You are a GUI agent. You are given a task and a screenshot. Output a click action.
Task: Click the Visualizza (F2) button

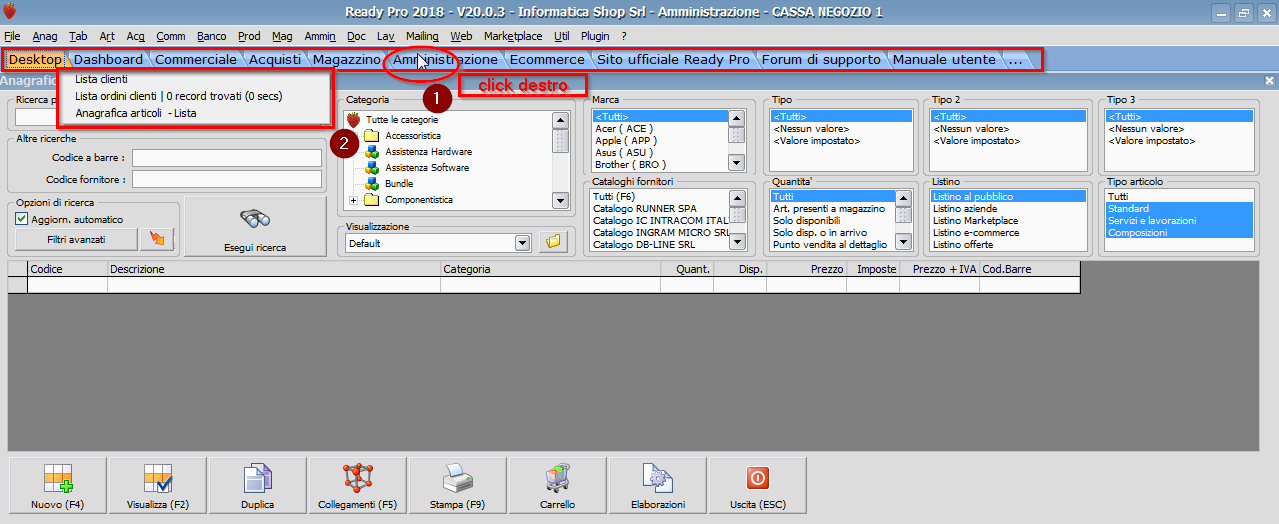click(158, 485)
